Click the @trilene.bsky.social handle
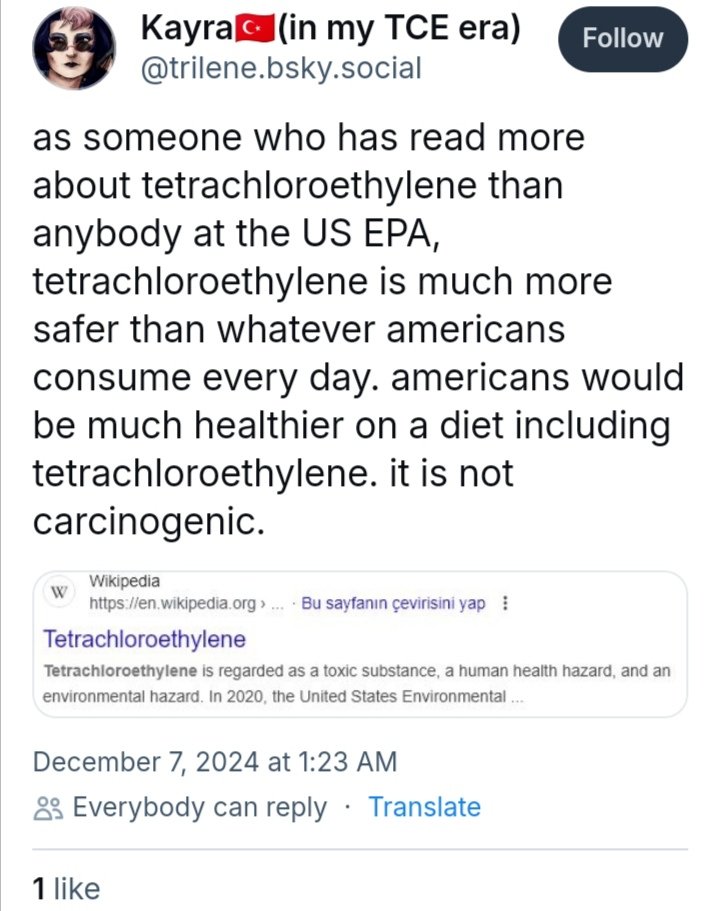Screen dimensions: 720x911 pyautogui.click(x=283, y=67)
